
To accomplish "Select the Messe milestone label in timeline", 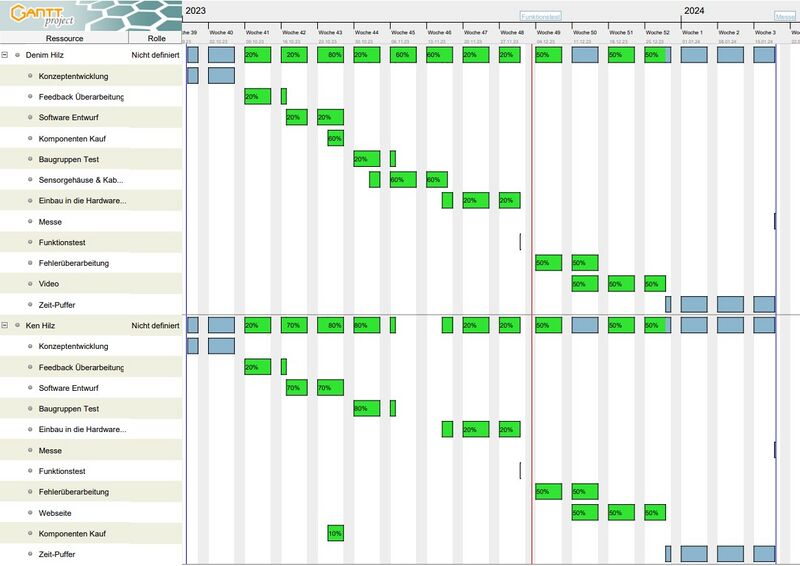I will (x=786, y=16).
